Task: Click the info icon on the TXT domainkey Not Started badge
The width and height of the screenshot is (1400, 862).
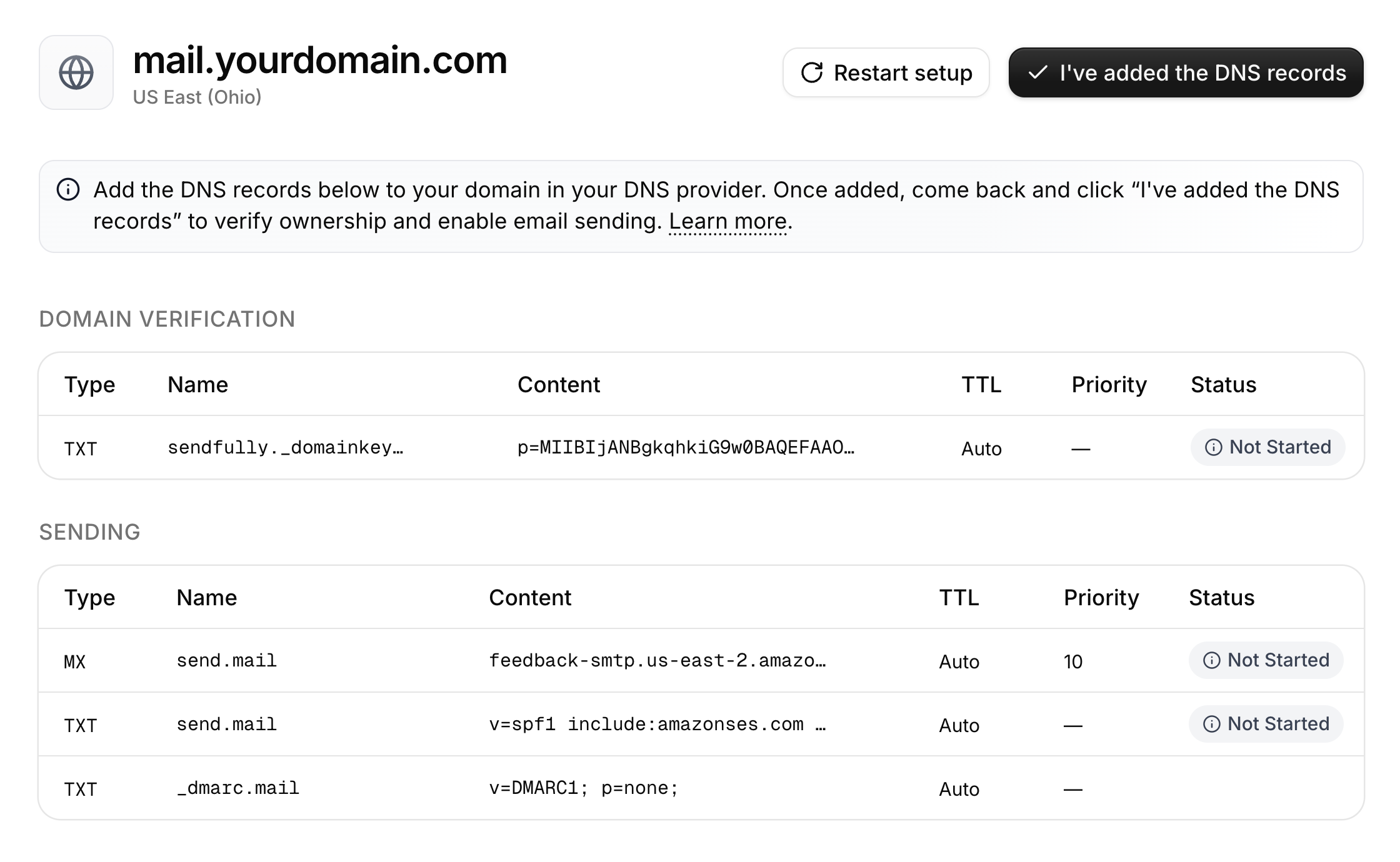Action: pos(1212,447)
